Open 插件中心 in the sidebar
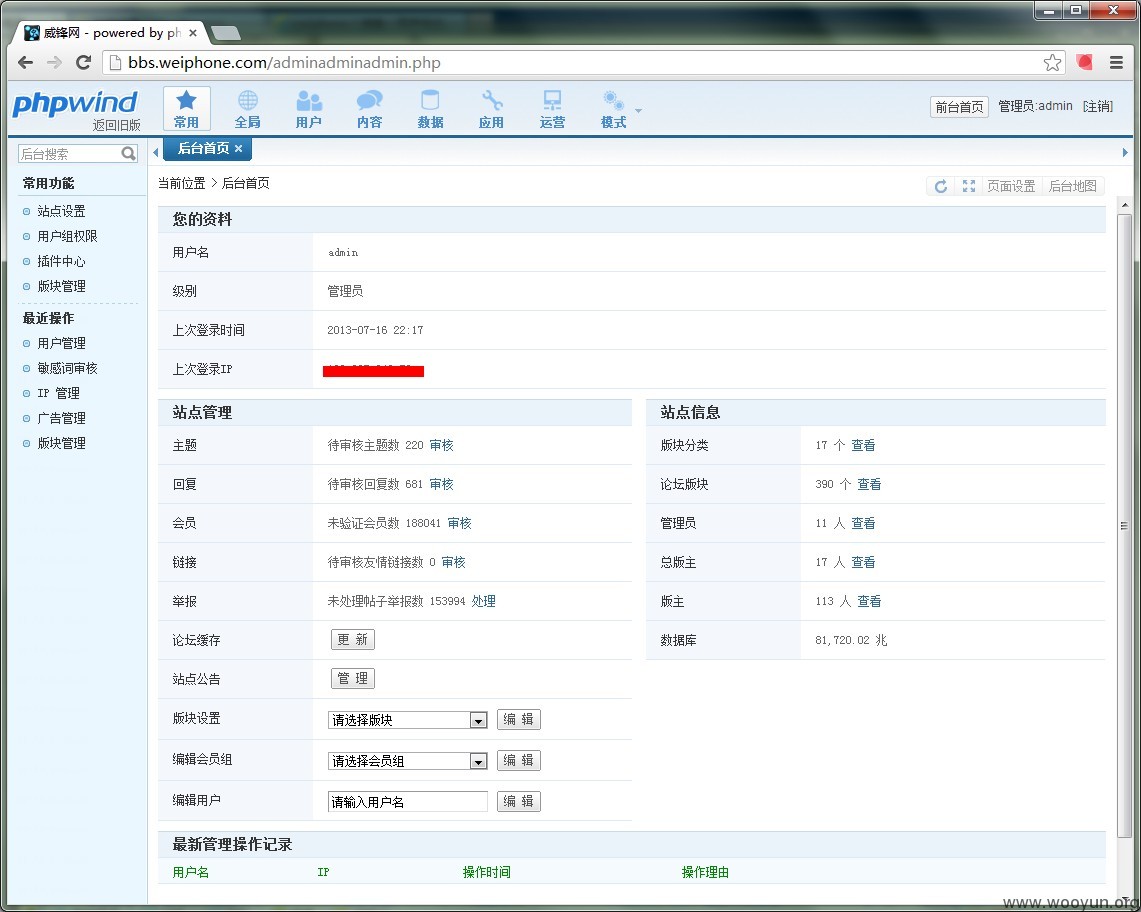The height and width of the screenshot is (912, 1141). pos(61,261)
